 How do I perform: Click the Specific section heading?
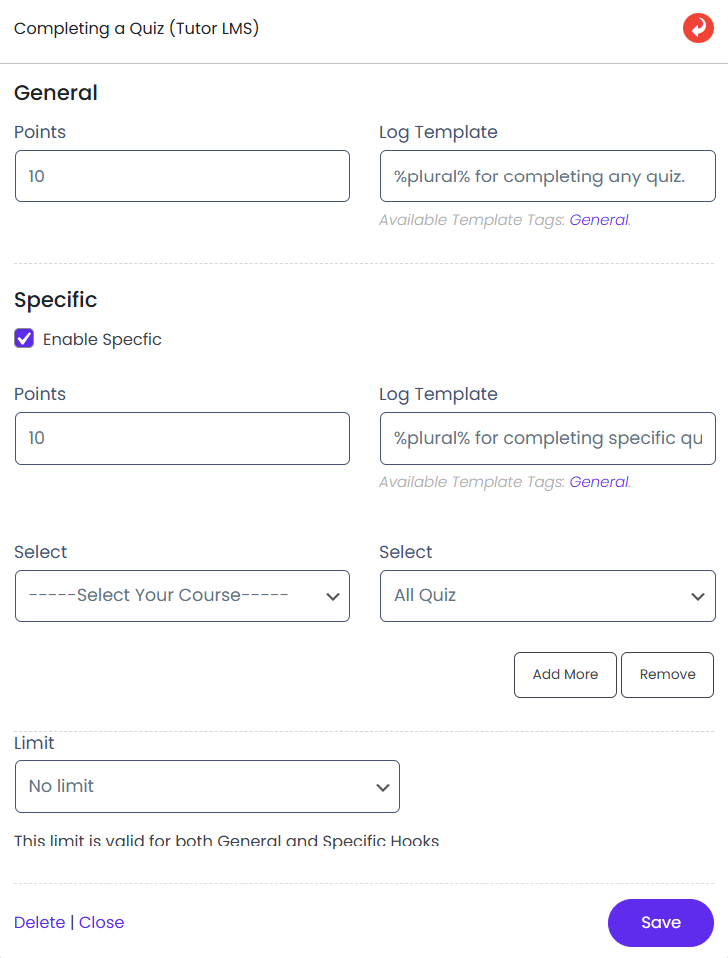(x=56, y=300)
